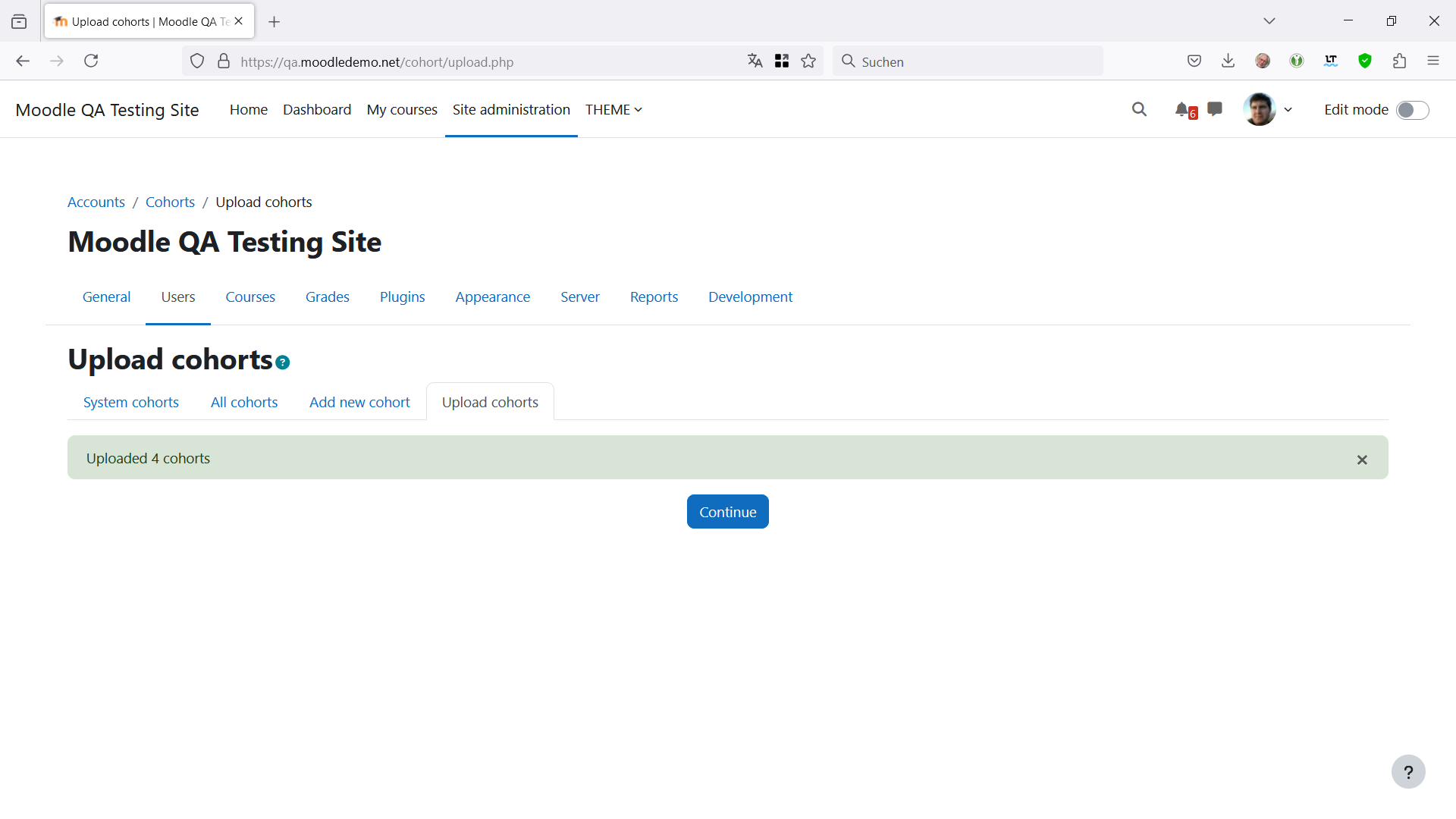Viewport: 1456px width, 819px height.
Task: Bookmark this page with star icon
Action: coord(808,61)
